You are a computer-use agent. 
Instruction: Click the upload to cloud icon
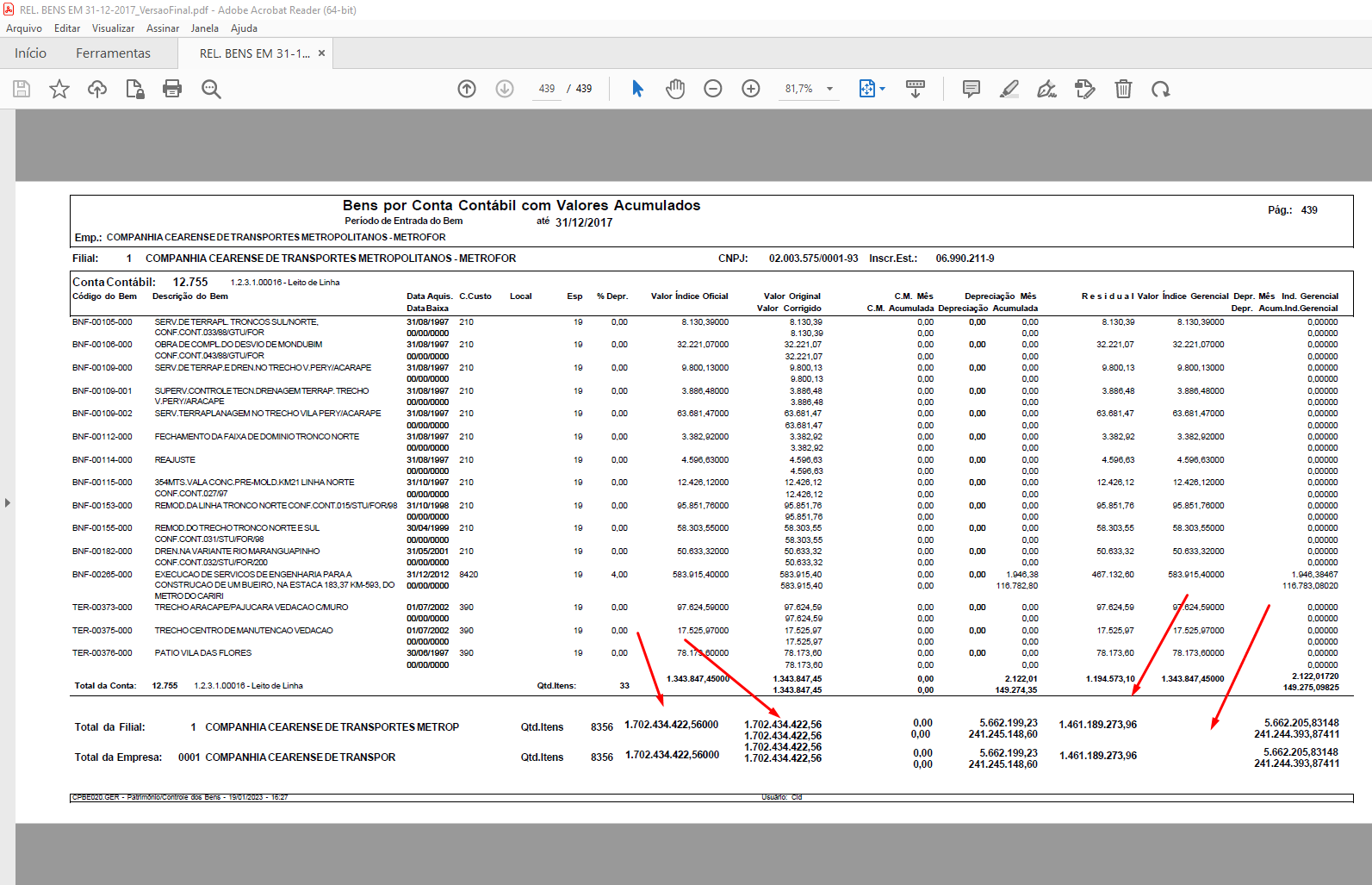97,89
